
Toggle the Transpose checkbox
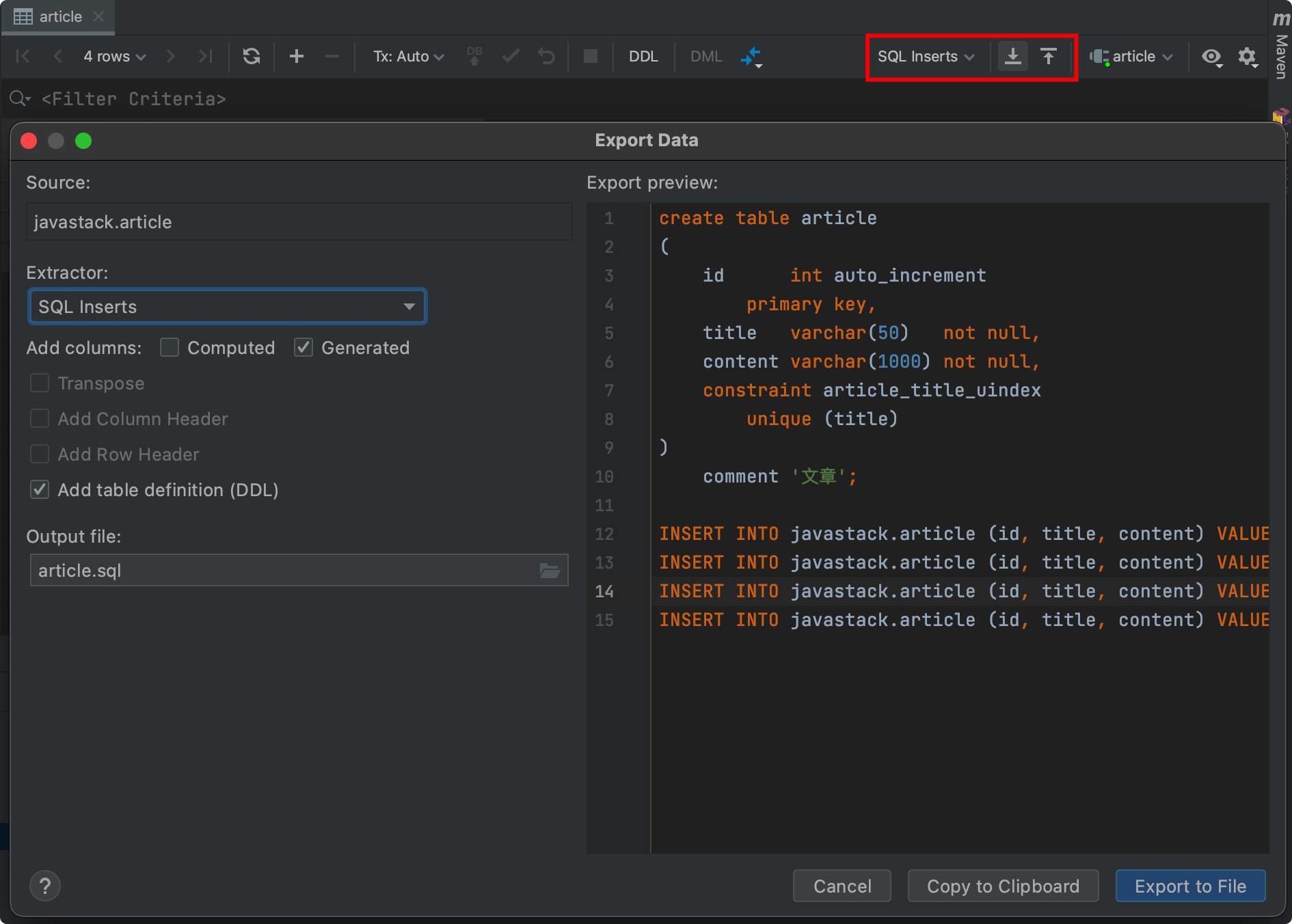pyautogui.click(x=40, y=383)
